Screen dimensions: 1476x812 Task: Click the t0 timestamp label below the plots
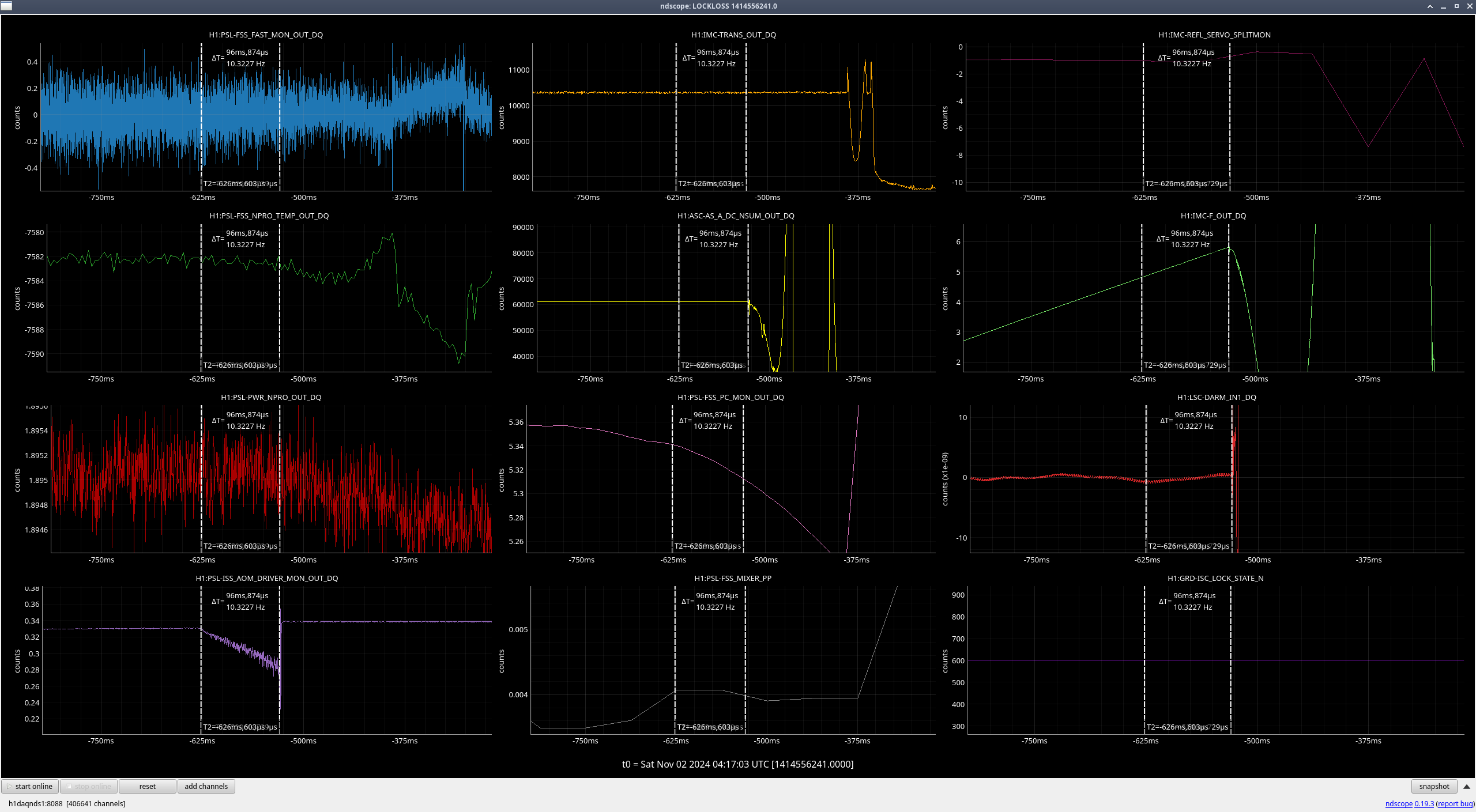coord(737,764)
